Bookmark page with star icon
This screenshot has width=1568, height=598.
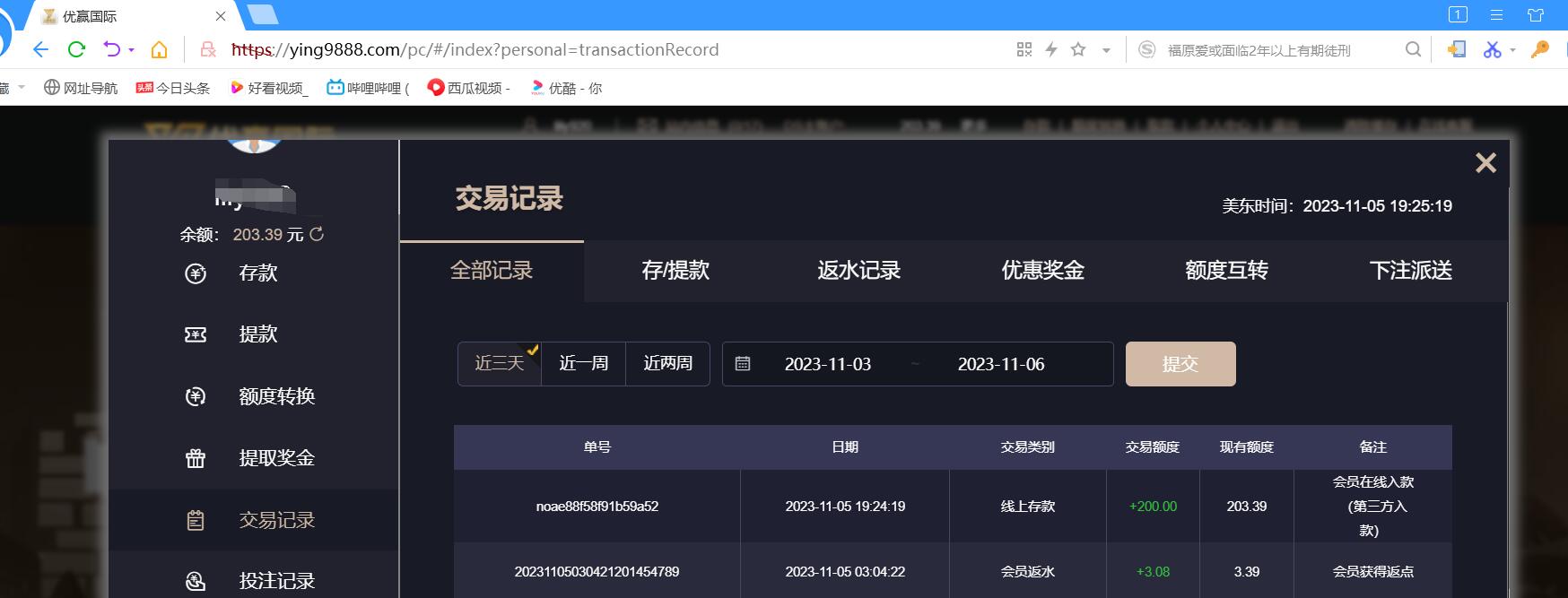[x=1078, y=50]
